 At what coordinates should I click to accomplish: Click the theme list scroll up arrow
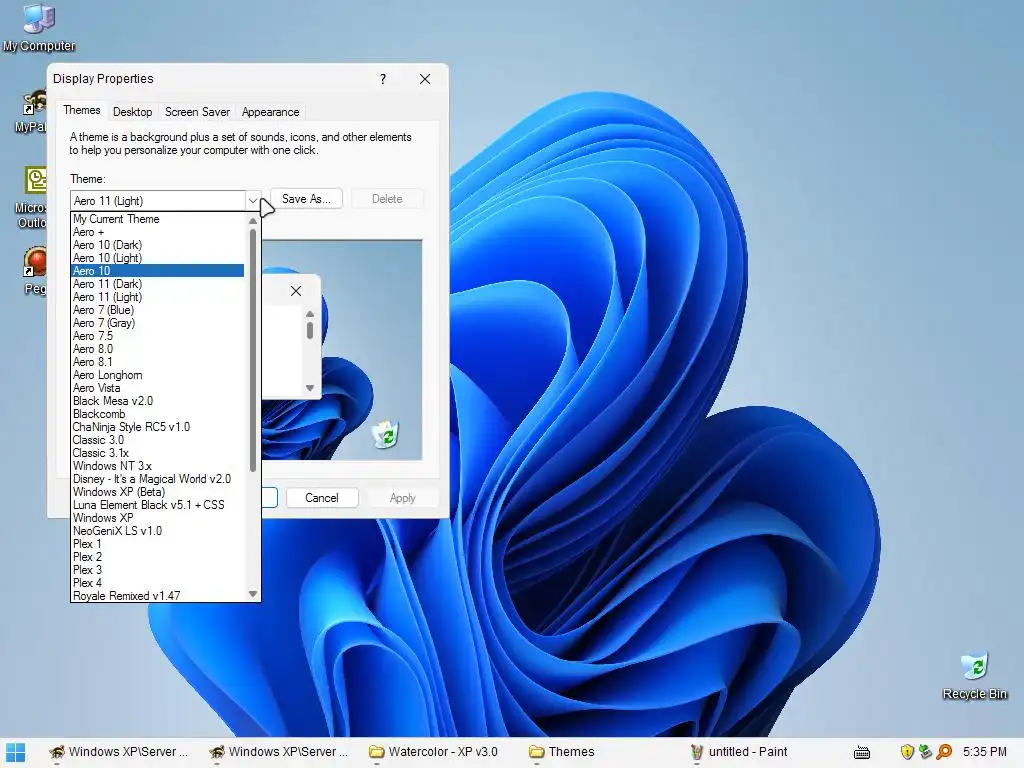[x=253, y=221]
